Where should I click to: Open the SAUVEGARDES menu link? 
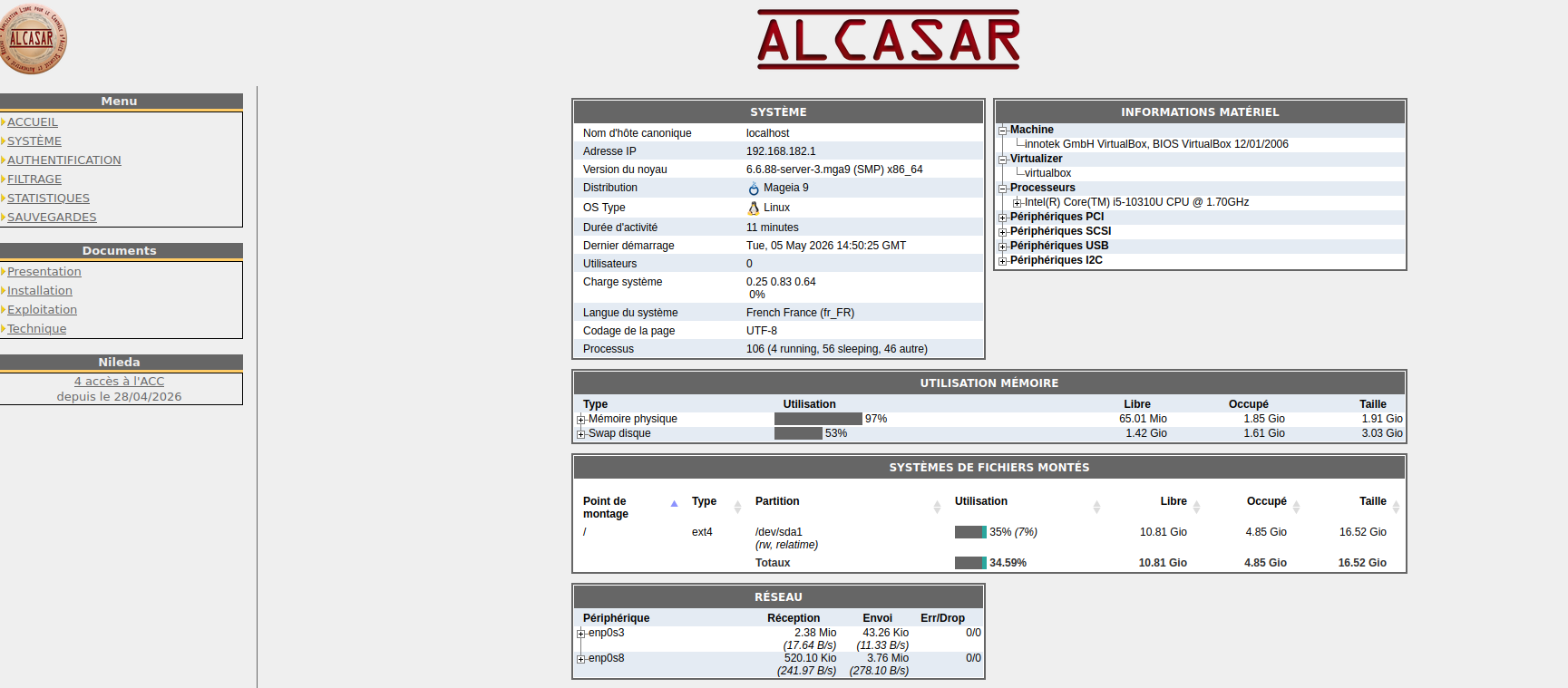tap(52, 217)
